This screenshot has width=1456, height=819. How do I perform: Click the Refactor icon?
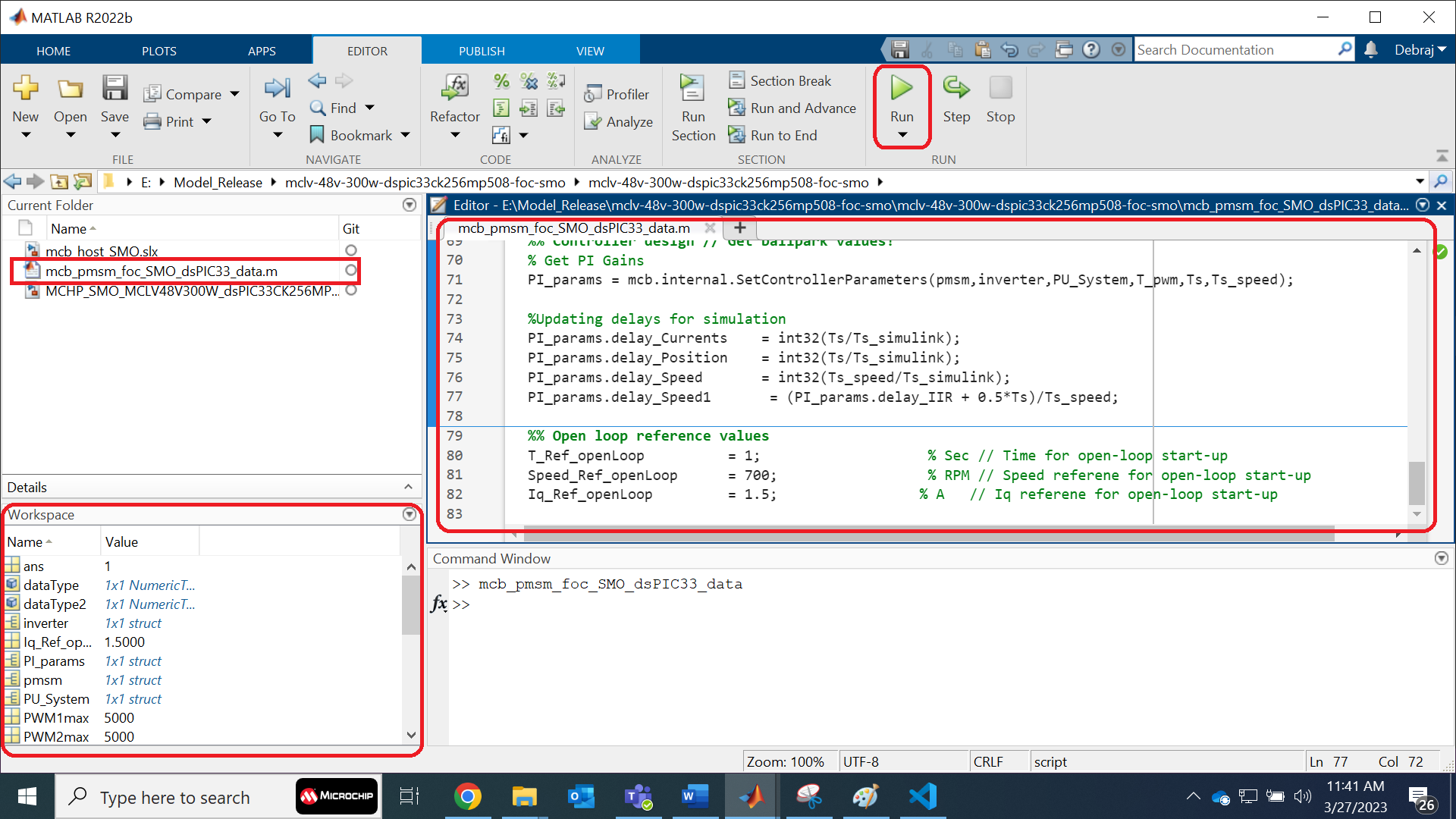pyautogui.click(x=454, y=89)
